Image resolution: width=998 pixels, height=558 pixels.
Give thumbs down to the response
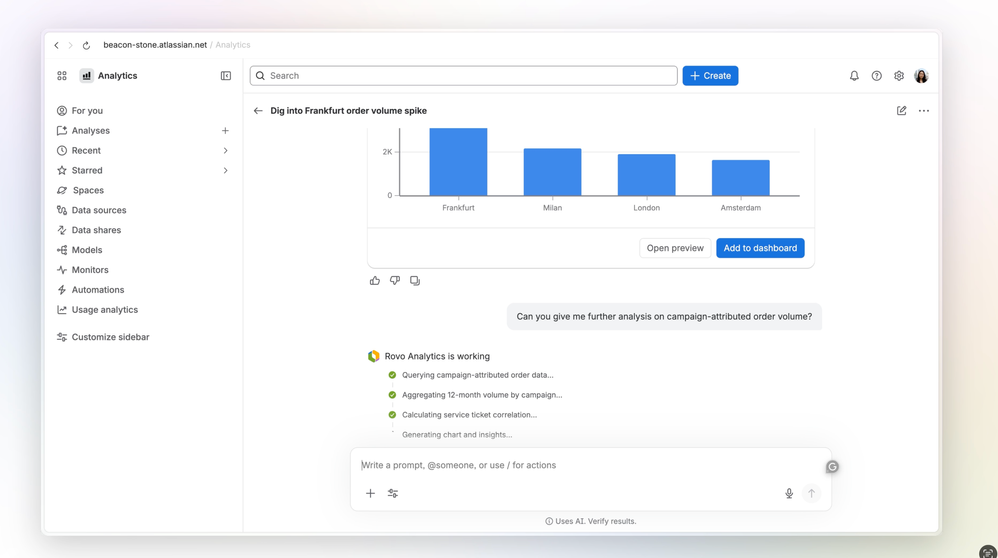tap(395, 281)
